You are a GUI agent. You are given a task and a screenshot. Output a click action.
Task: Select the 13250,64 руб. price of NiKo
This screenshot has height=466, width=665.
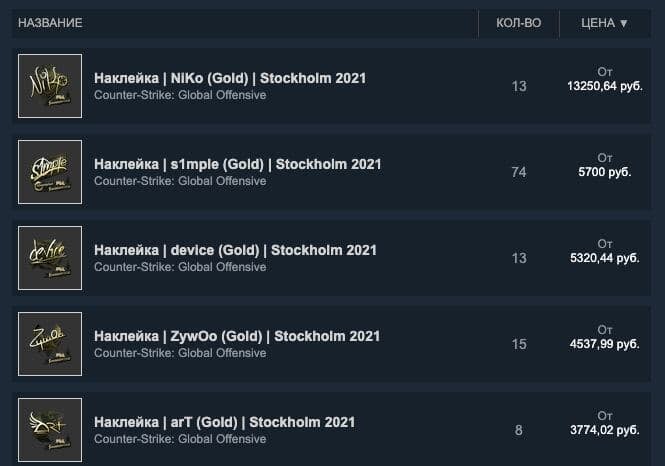coord(605,86)
